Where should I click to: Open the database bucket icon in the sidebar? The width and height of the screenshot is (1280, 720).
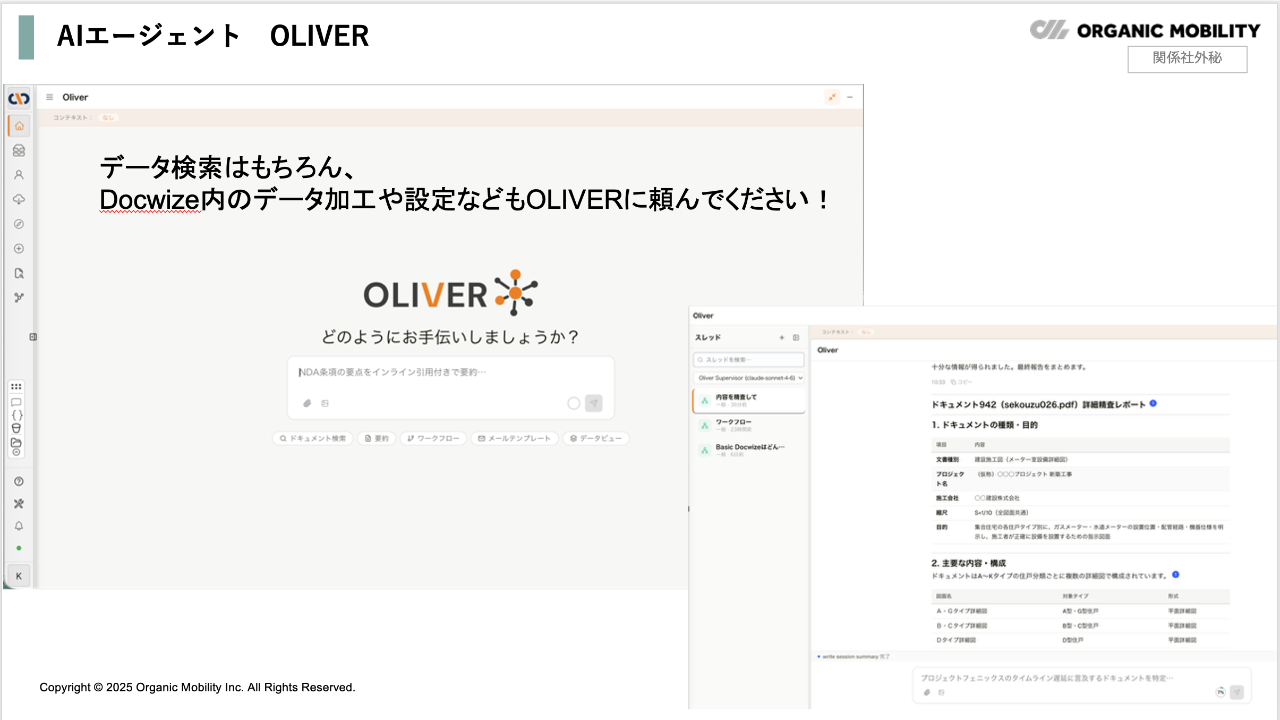point(16,428)
